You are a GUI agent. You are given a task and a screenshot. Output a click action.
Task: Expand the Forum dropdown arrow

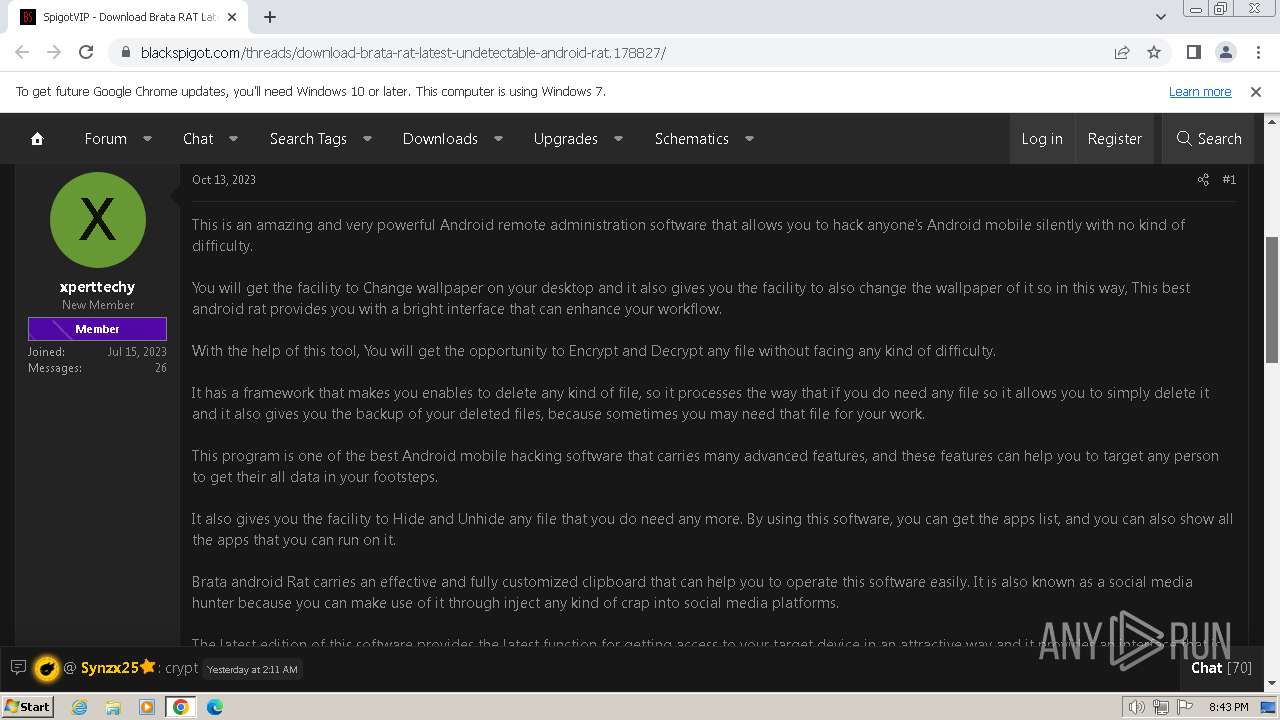pos(147,139)
